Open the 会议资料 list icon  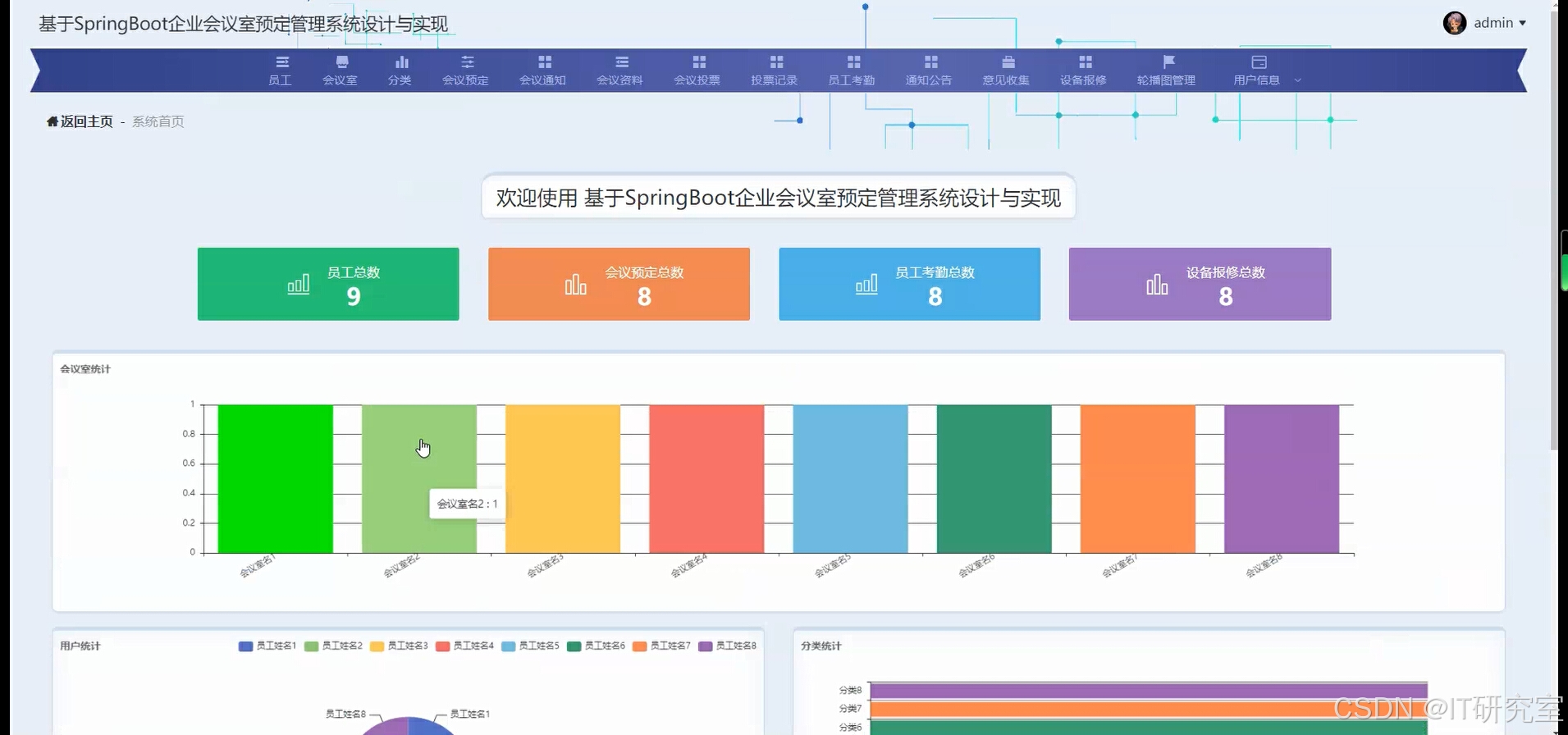pyautogui.click(x=622, y=62)
